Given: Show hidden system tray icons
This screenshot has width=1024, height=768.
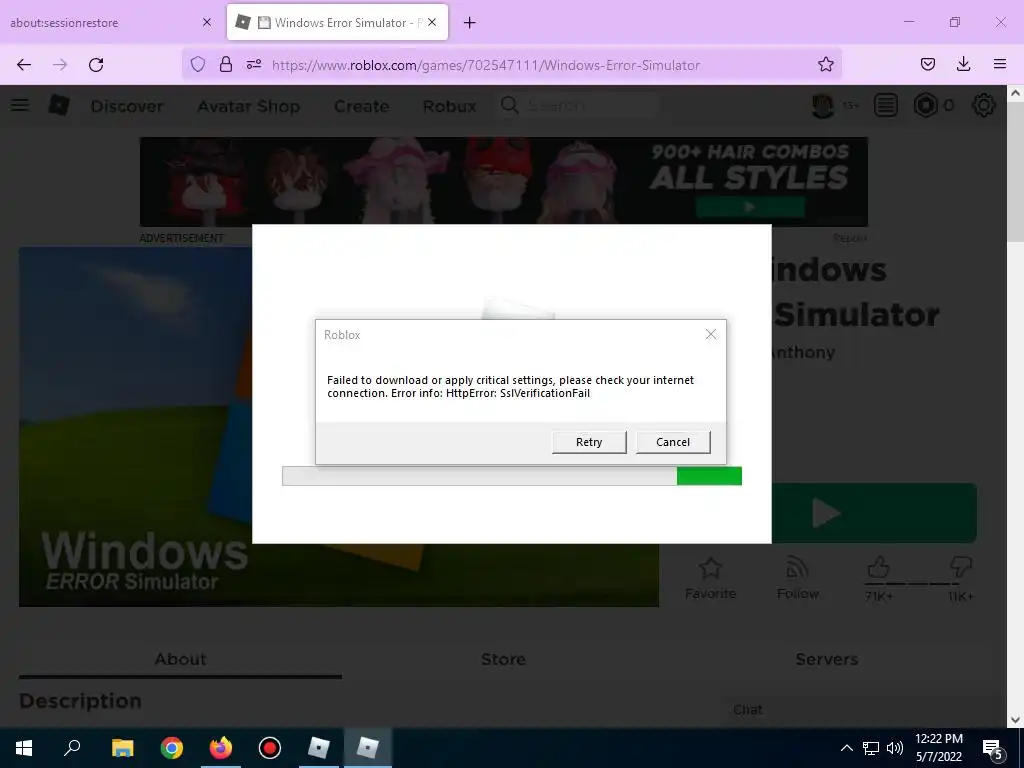Looking at the screenshot, I should 846,748.
